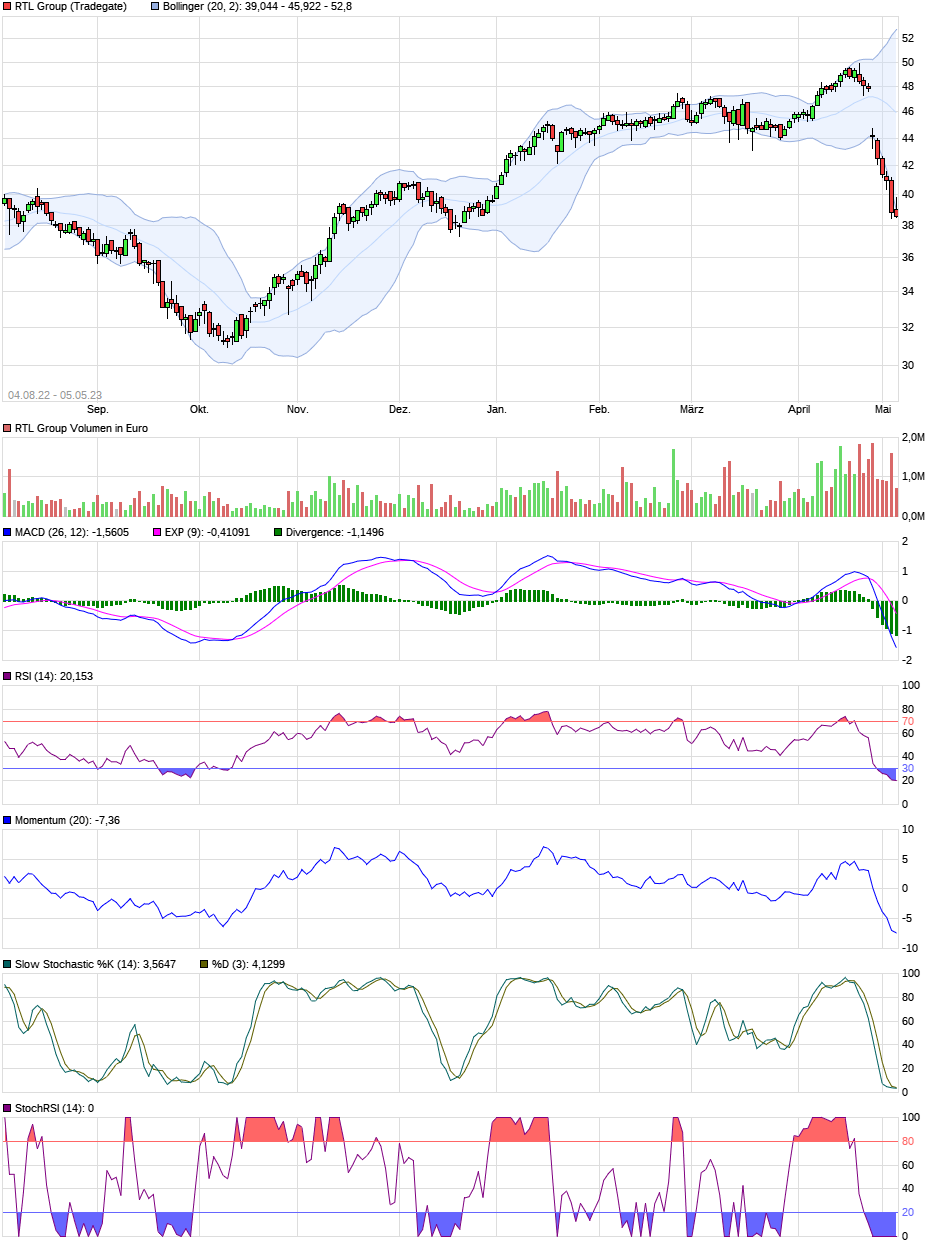Viewport: 940px width, 1246px height.
Task: Click the purple StochRSI (14) legend swatch
Action: pyautogui.click(x=7, y=1108)
